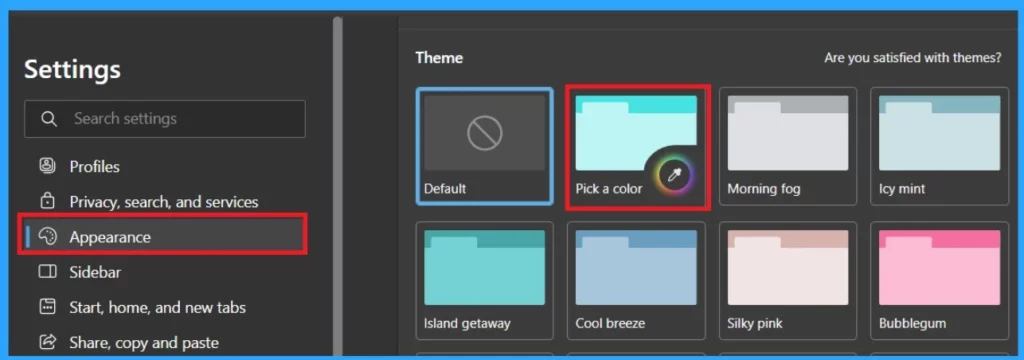Open Privacy, search, and services settings

point(165,201)
